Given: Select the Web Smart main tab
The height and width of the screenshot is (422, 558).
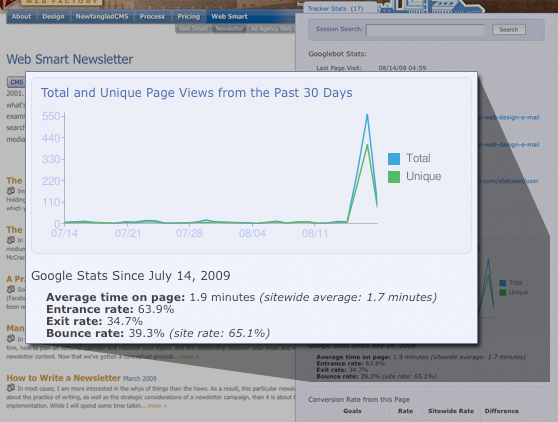Looking at the screenshot, I should (230, 17).
